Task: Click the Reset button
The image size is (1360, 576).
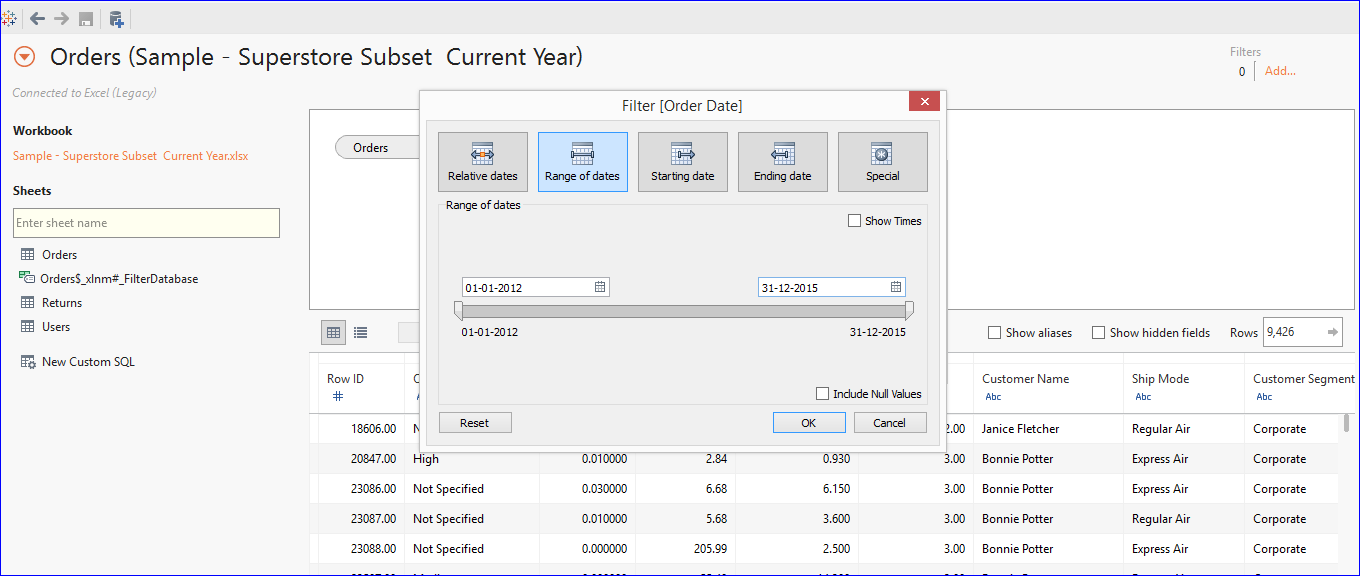Action: pos(474,422)
